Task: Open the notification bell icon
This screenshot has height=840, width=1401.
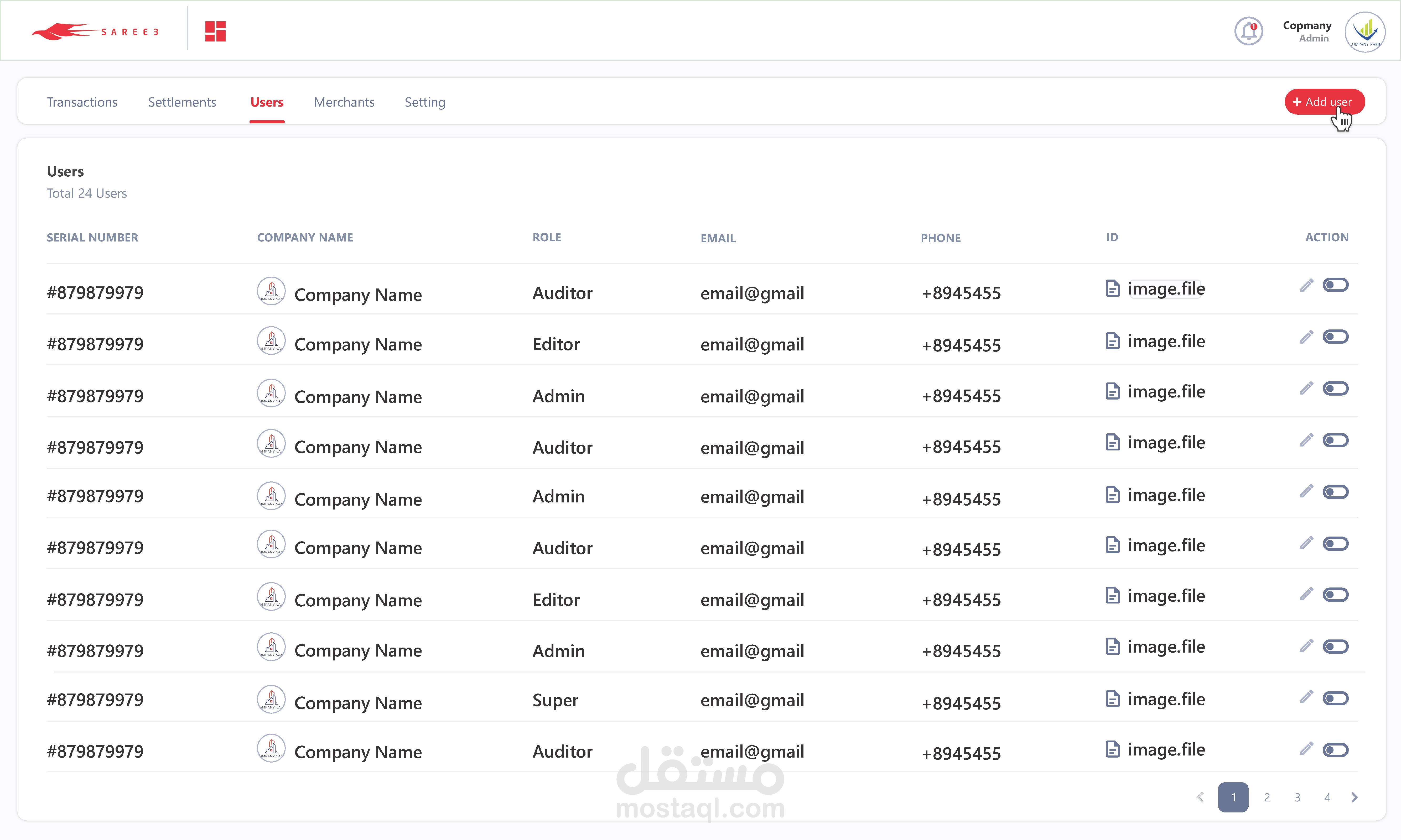Action: (x=1248, y=31)
